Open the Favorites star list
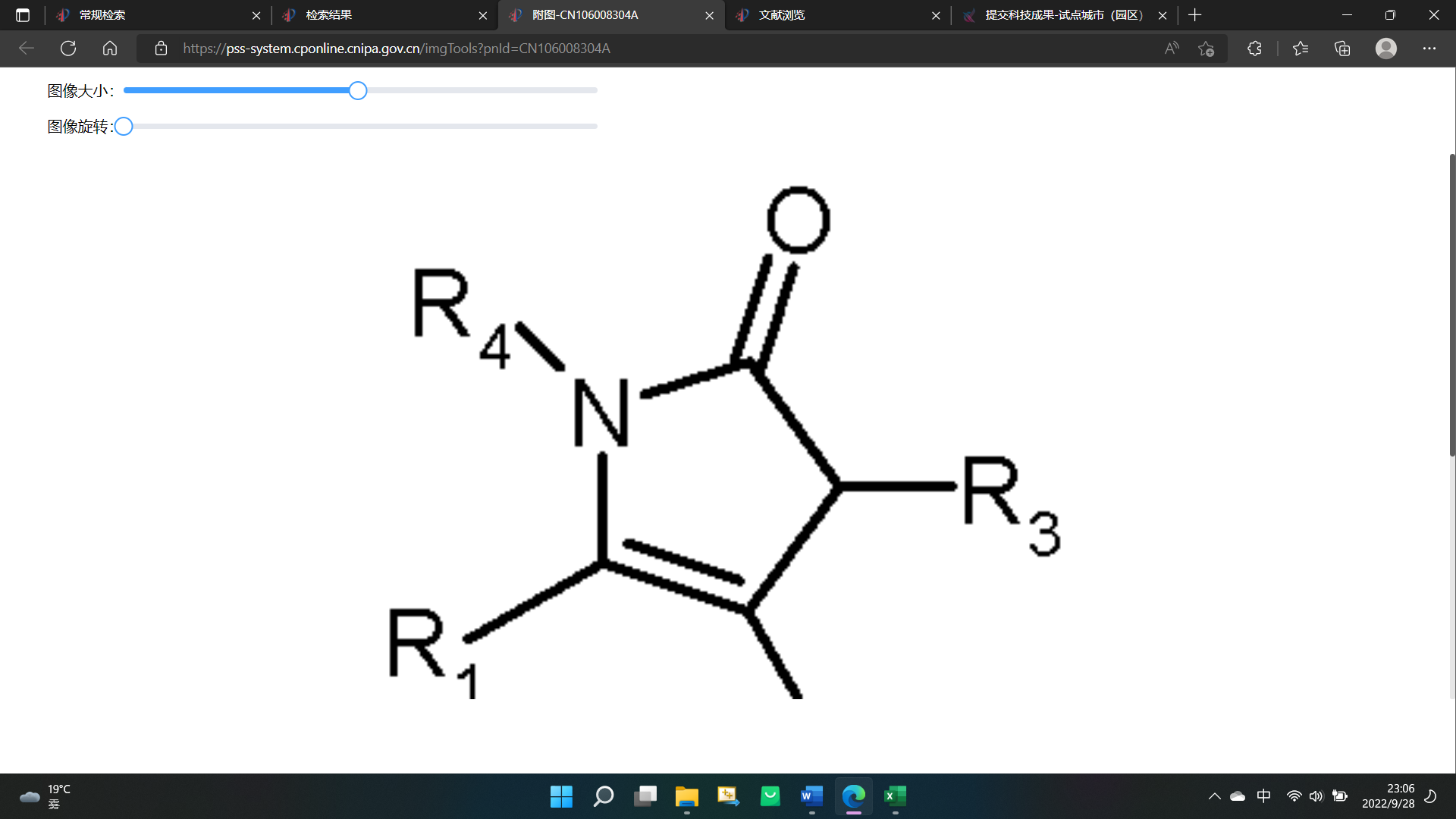This screenshot has width=1456, height=819. [x=1301, y=49]
